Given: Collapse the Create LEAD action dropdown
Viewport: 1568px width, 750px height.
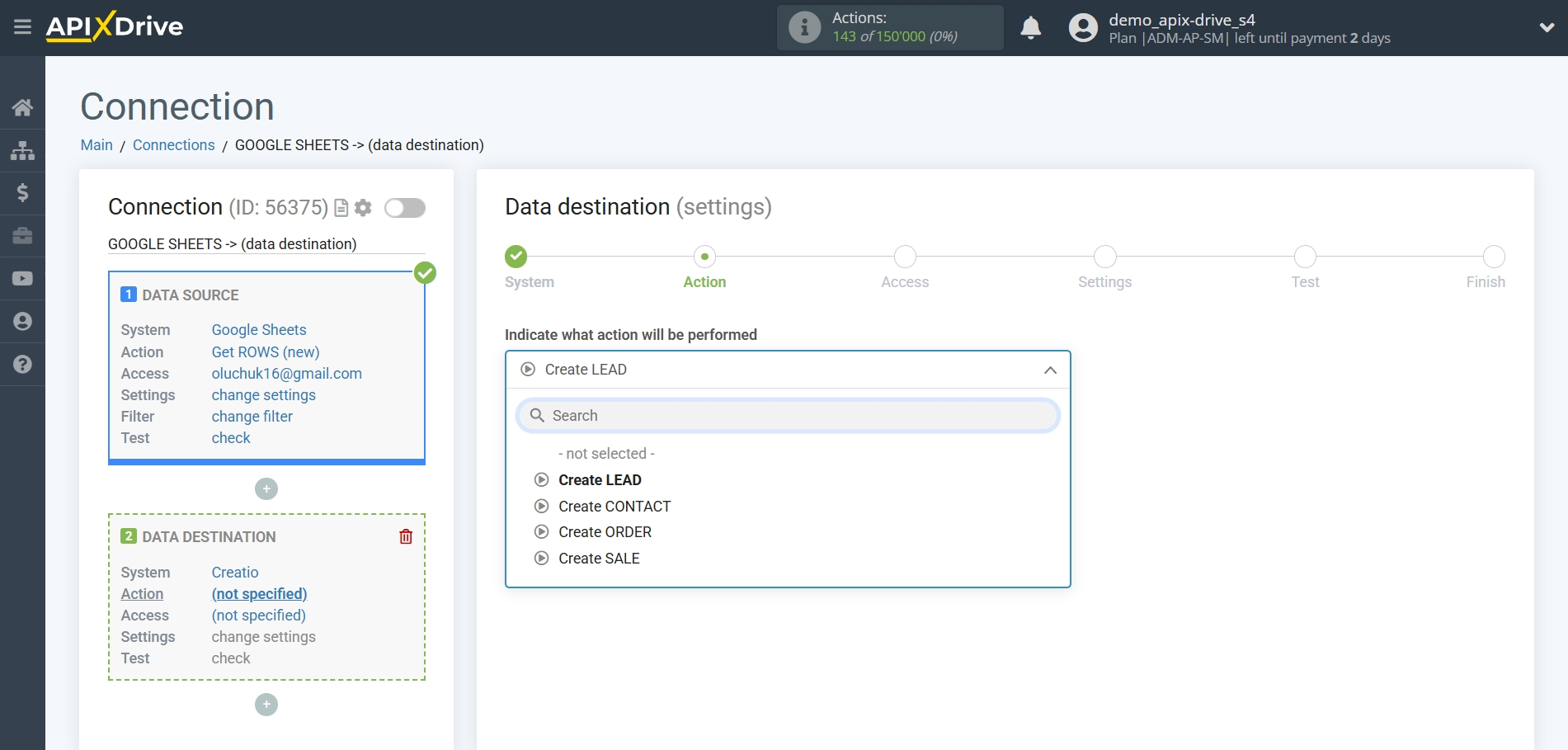Looking at the screenshot, I should click(x=1049, y=370).
